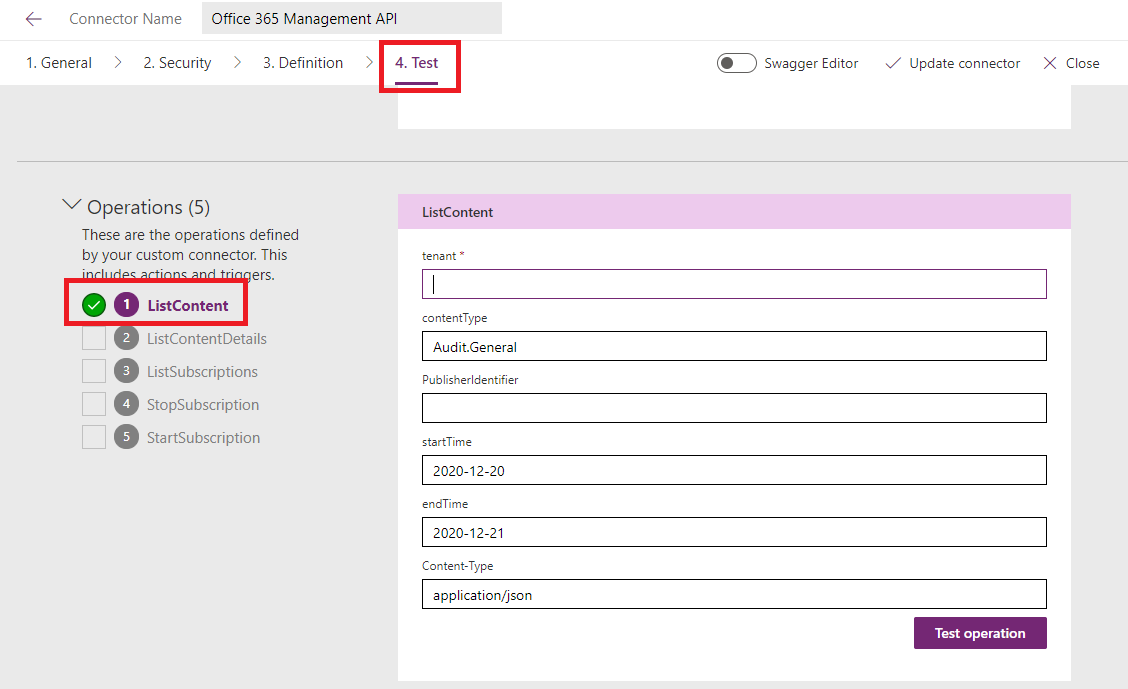This screenshot has width=1128, height=689.
Task: Check the checkbox next to ListContentDetails
Action: 92,339
